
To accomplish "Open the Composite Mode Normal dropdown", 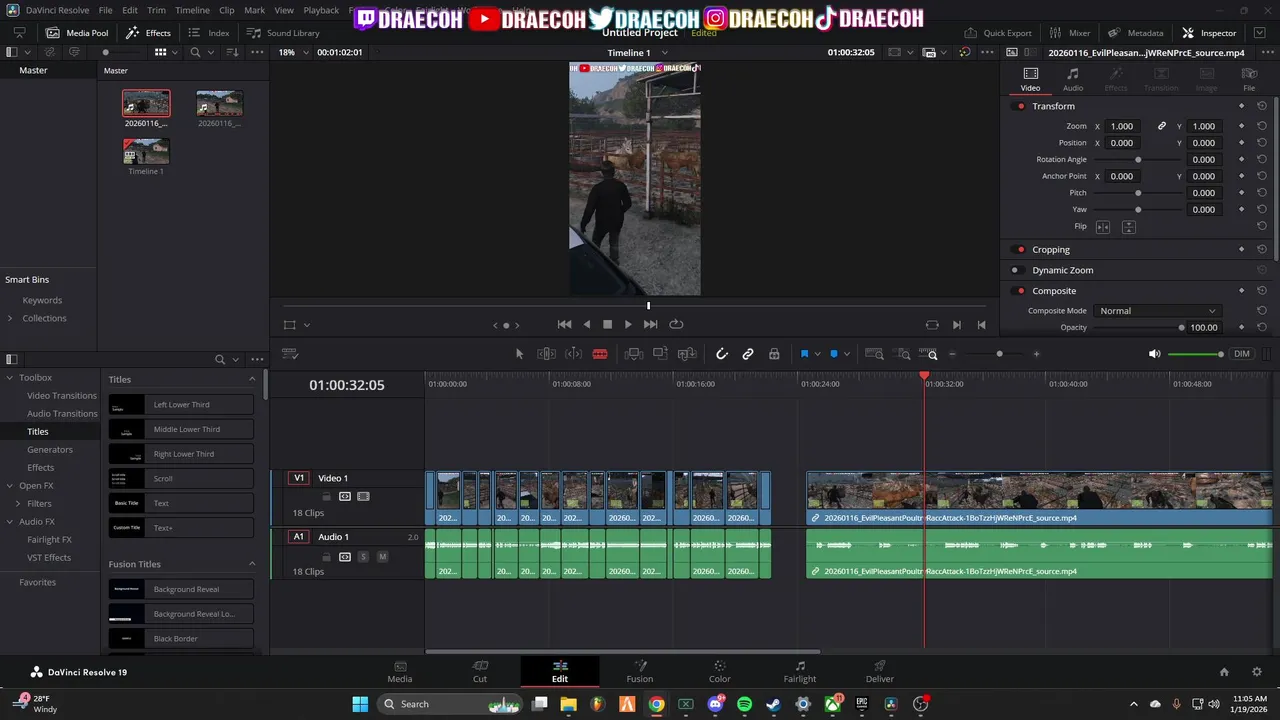I will 1158,311.
